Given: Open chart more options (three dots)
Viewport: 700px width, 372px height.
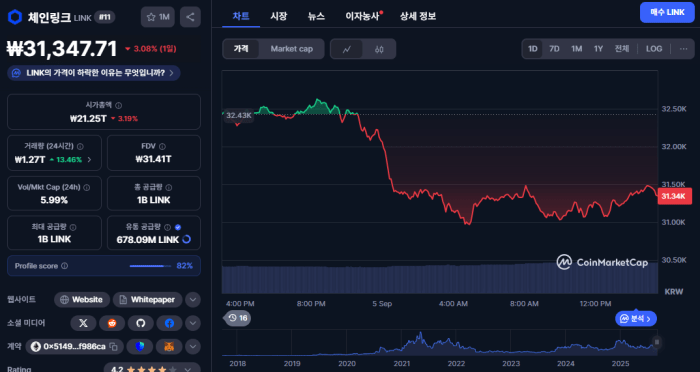Looking at the screenshot, I should (x=683, y=49).
